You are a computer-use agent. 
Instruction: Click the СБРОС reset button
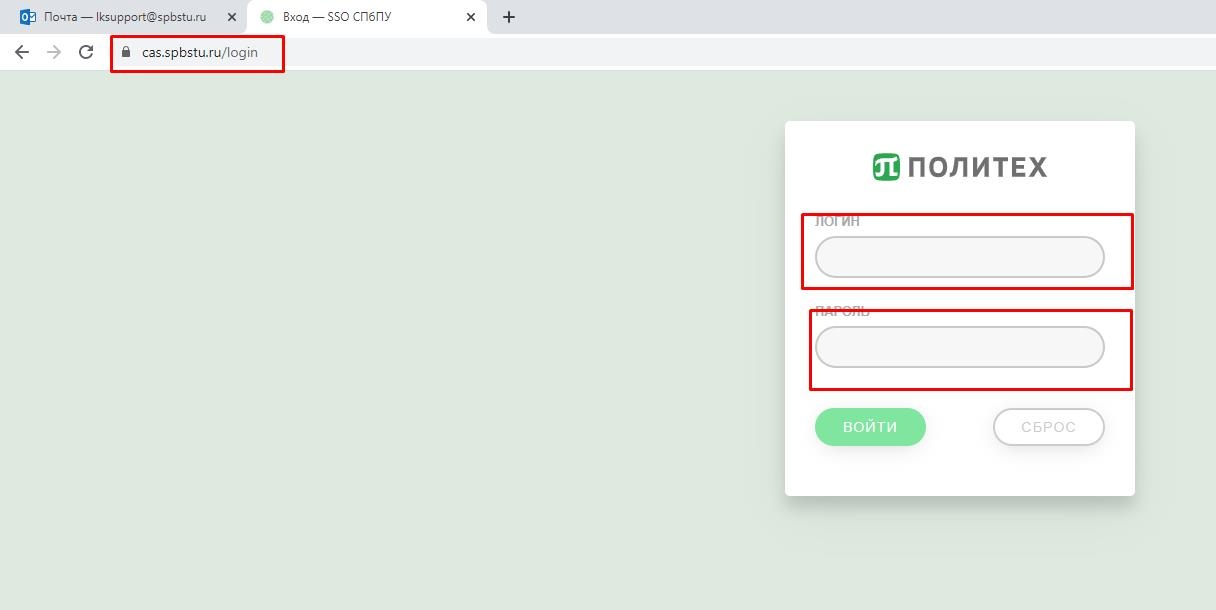point(1048,427)
